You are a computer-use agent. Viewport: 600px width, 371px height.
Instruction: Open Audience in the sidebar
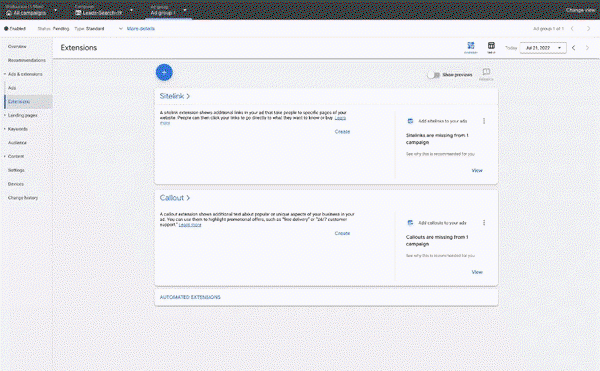(17, 143)
